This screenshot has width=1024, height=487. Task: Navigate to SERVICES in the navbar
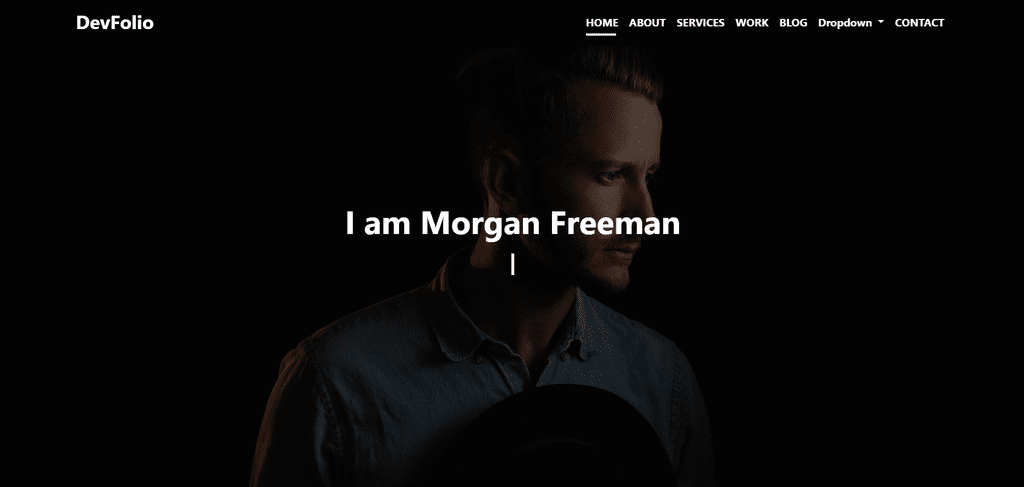(700, 23)
